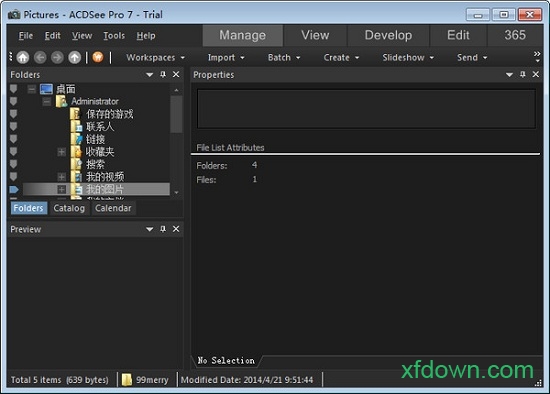
Task: Collapse the Administrator tree node
Action: pyautogui.click(x=46, y=102)
